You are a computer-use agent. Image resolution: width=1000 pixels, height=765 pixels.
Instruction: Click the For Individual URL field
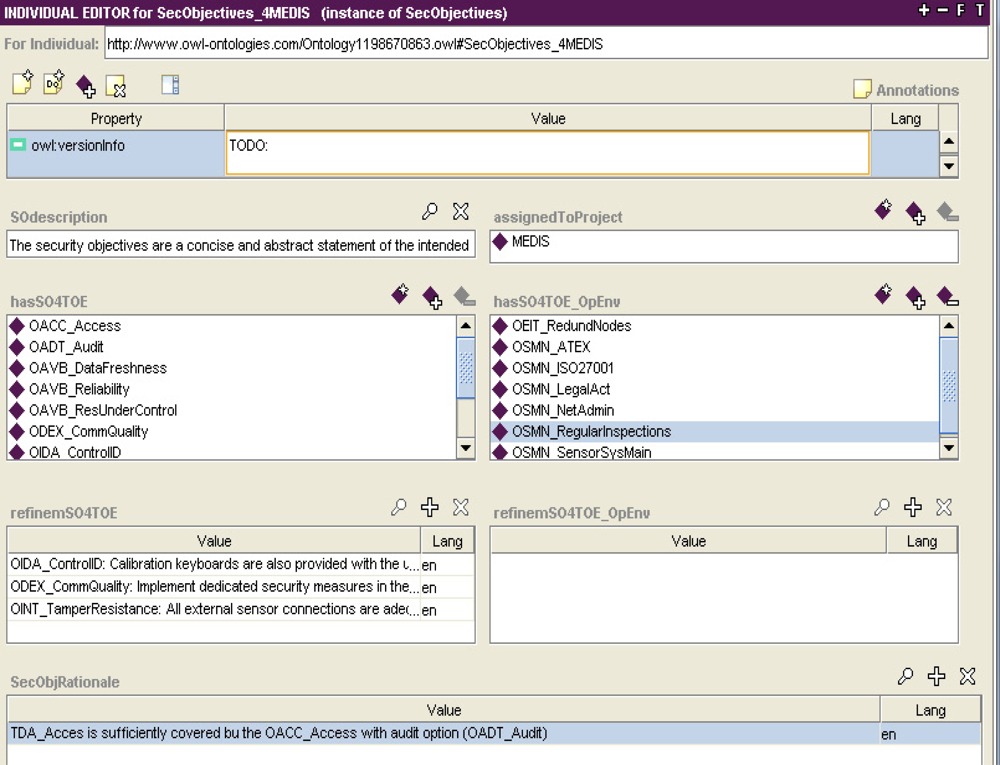click(x=545, y=44)
